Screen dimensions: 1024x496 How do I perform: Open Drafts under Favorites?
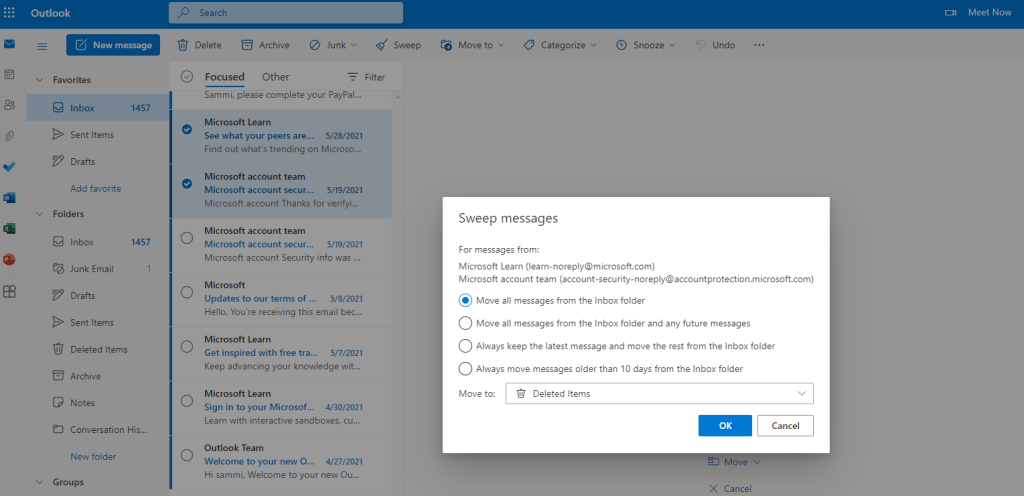click(97, 161)
